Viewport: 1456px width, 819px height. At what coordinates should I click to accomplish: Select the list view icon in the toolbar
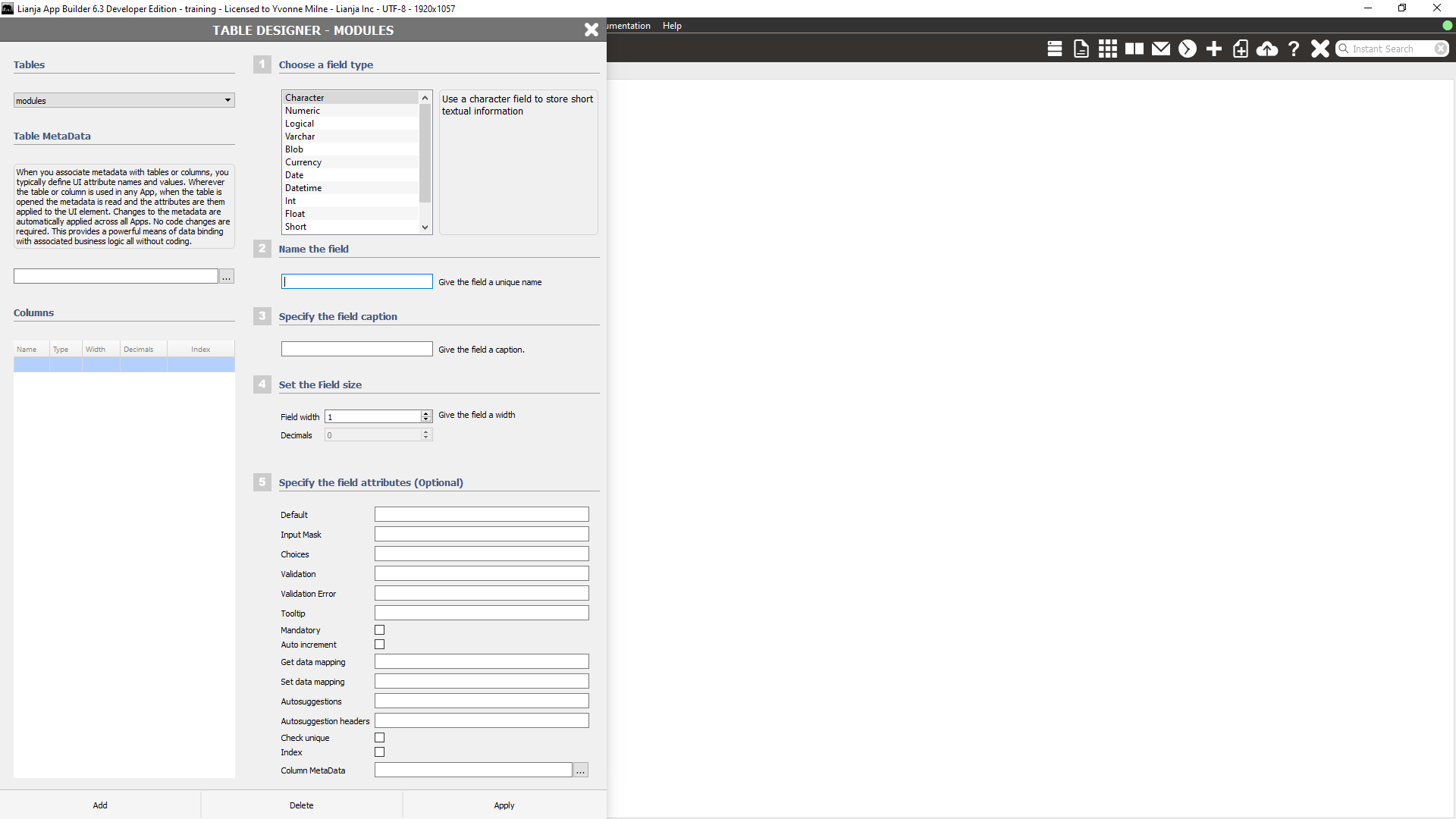(1054, 49)
